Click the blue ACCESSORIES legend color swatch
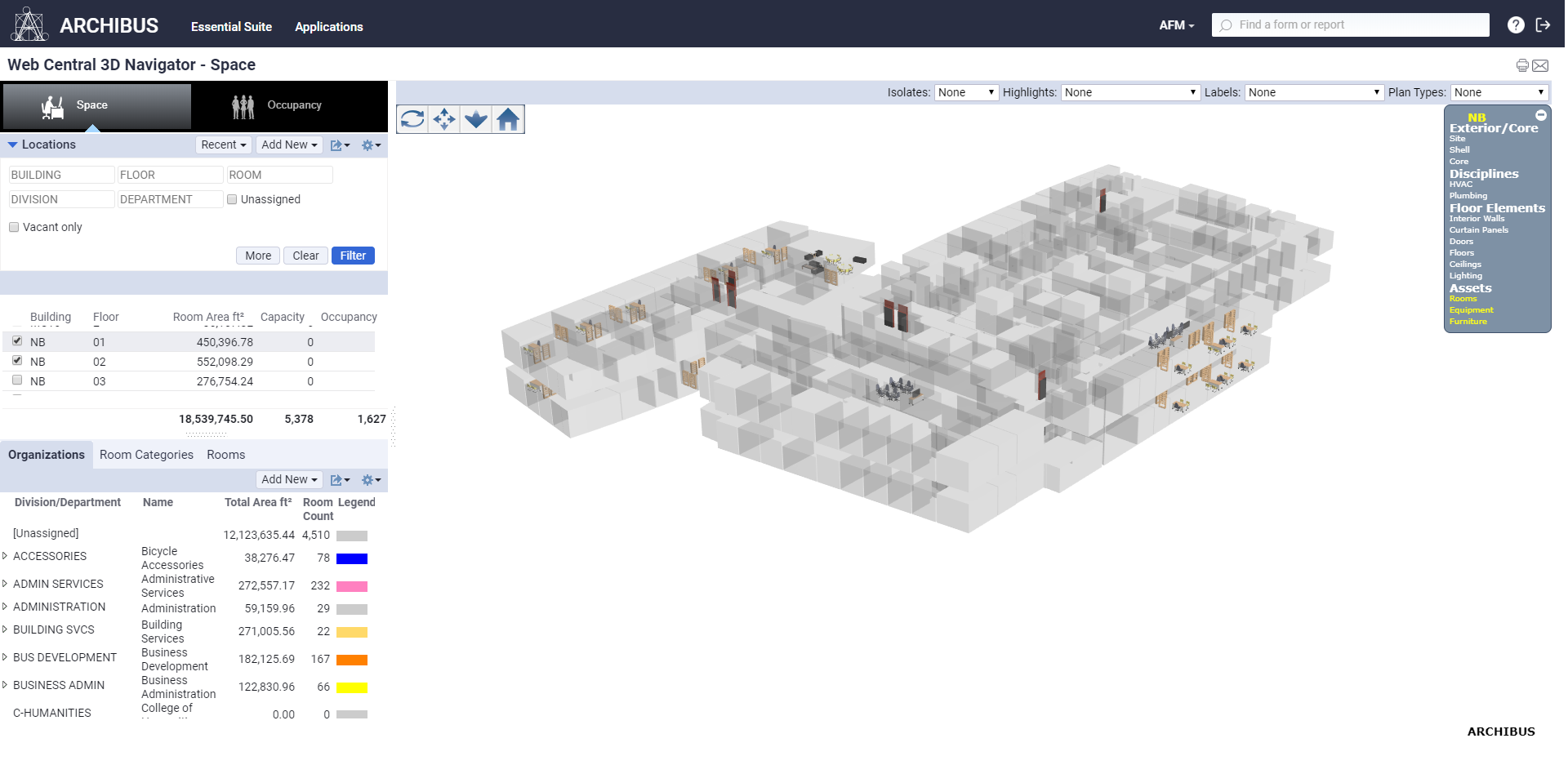1568x765 pixels. [x=352, y=559]
